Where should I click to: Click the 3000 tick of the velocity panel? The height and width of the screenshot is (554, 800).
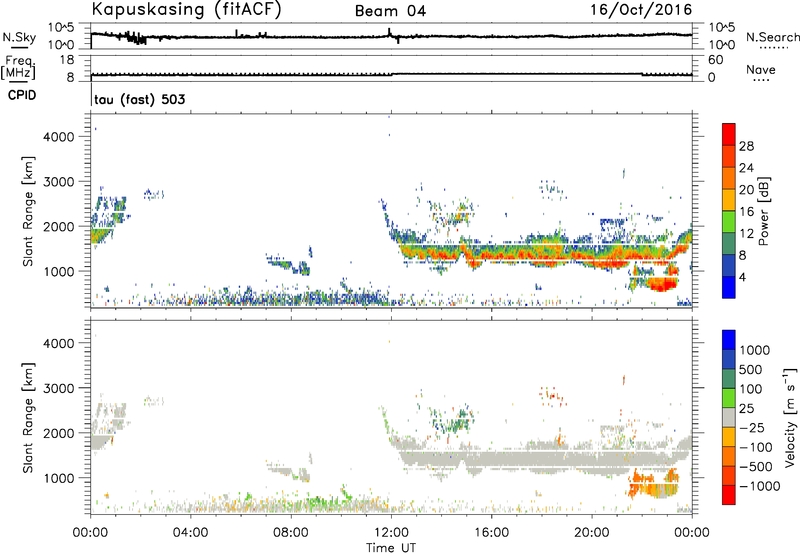pyautogui.click(x=59, y=388)
